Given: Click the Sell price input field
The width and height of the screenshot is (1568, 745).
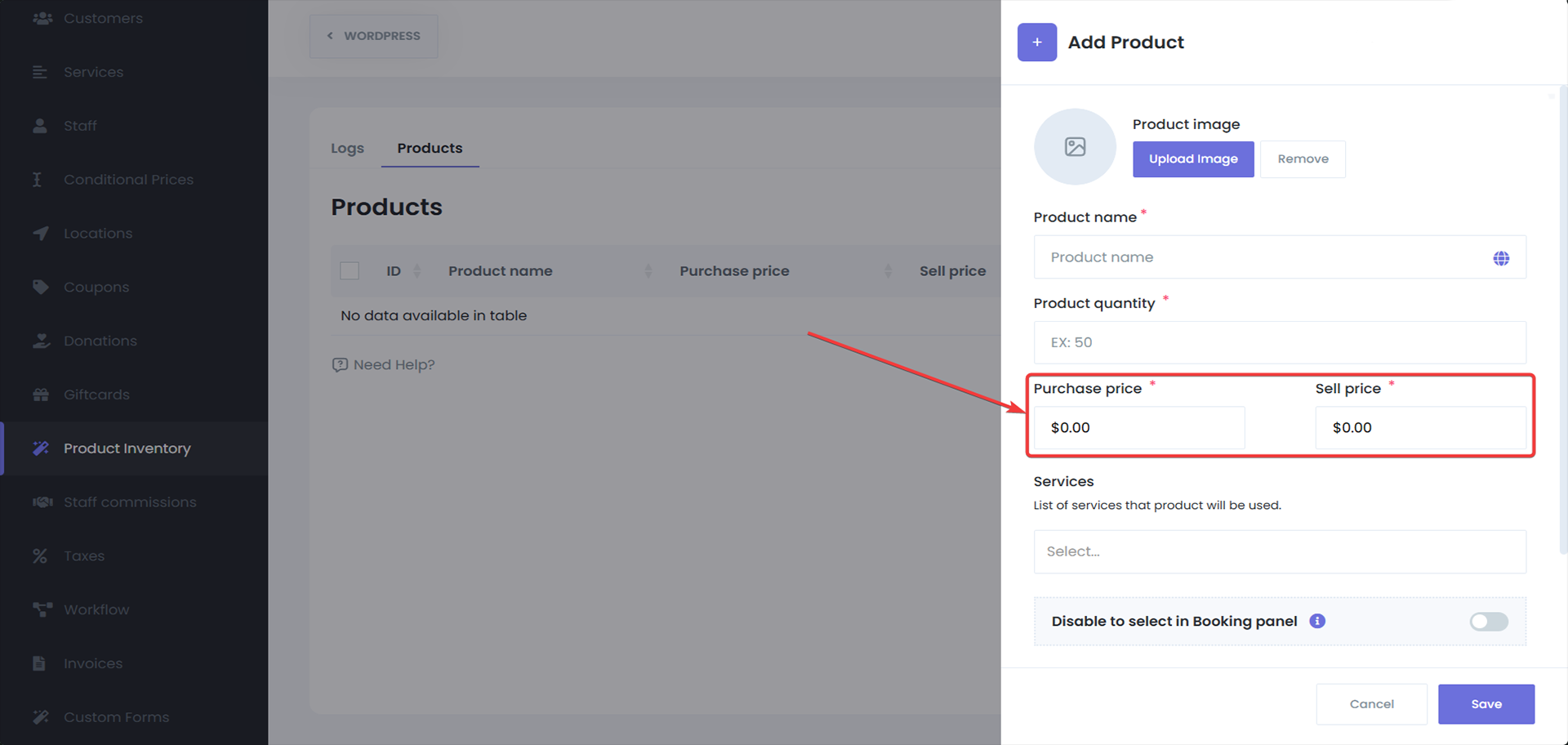Looking at the screenshot, I should pos(1419,428).
